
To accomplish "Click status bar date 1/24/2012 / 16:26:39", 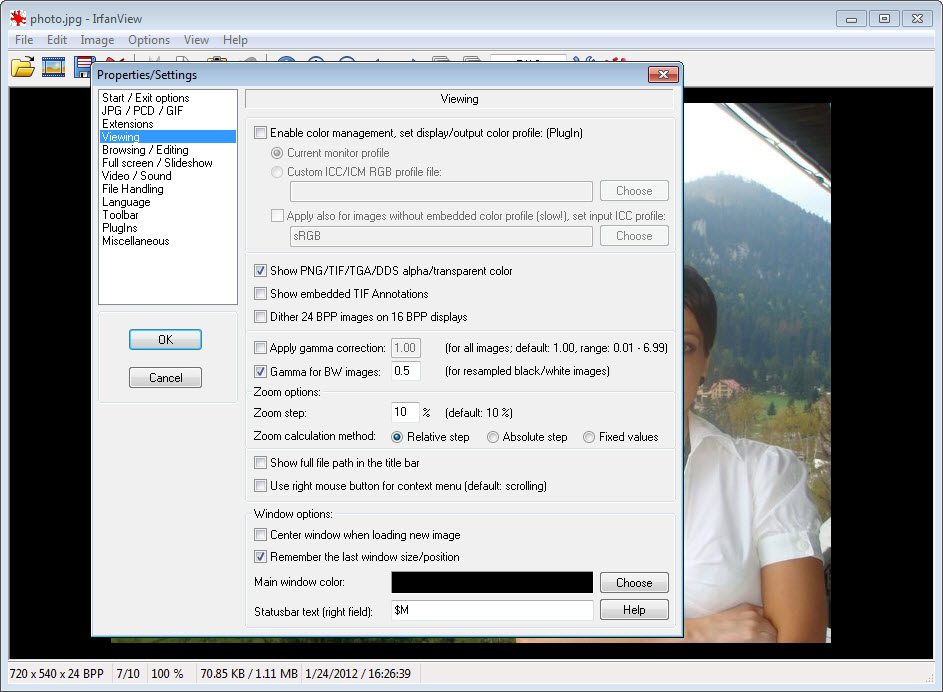I will [358, 673].
